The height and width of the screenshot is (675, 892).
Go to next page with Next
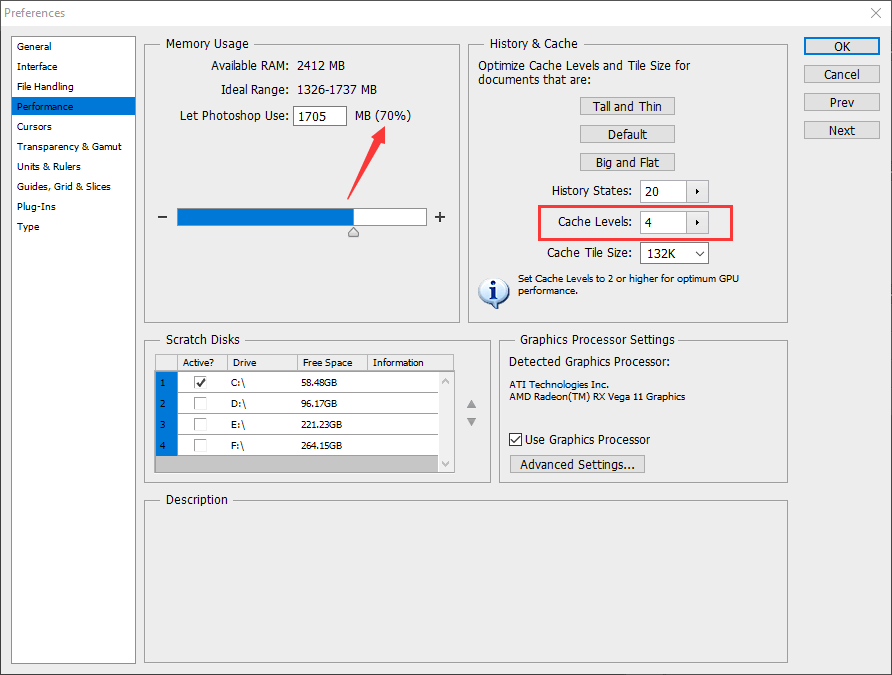click(842, 130)
